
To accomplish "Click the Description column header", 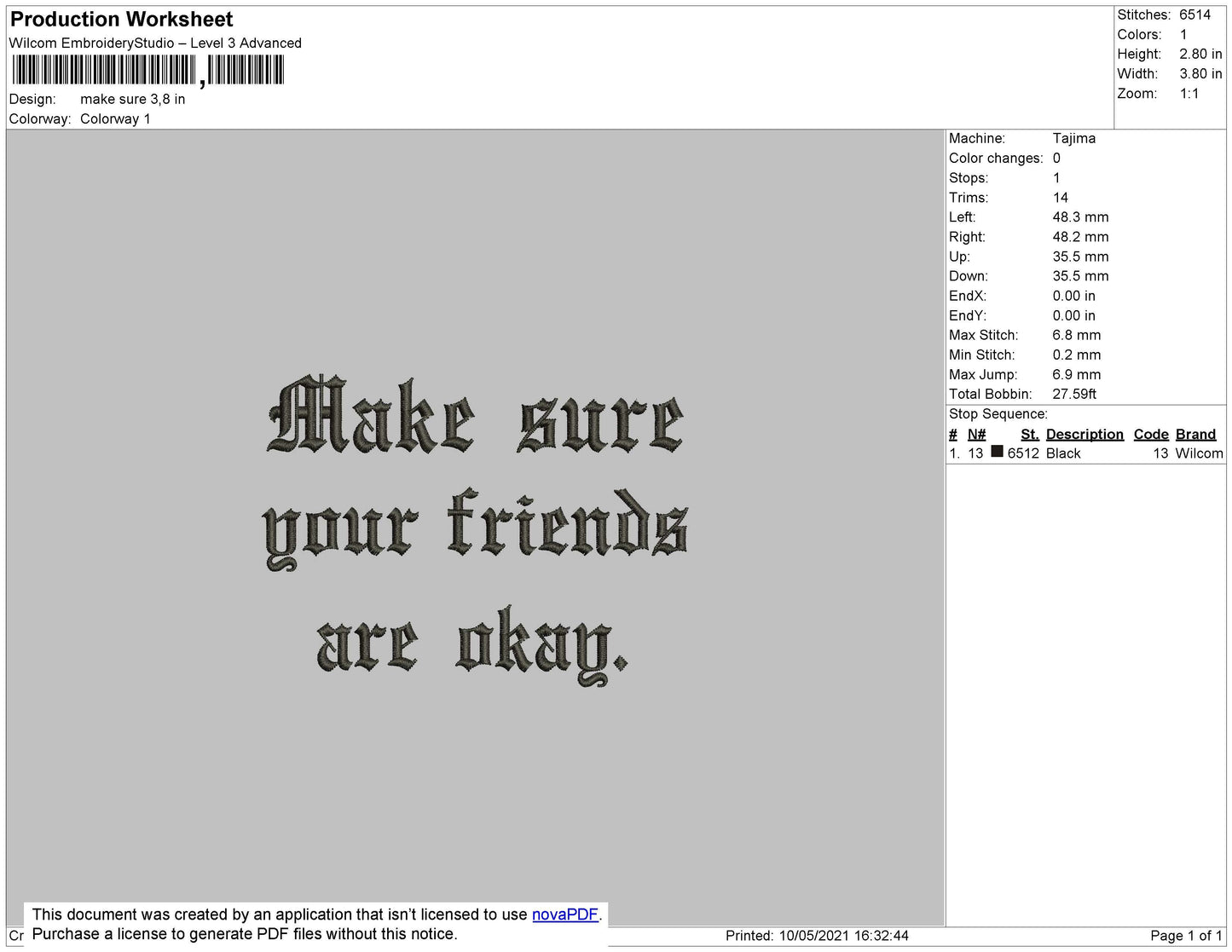I will pyautogui.click(x=1085, y=434).
